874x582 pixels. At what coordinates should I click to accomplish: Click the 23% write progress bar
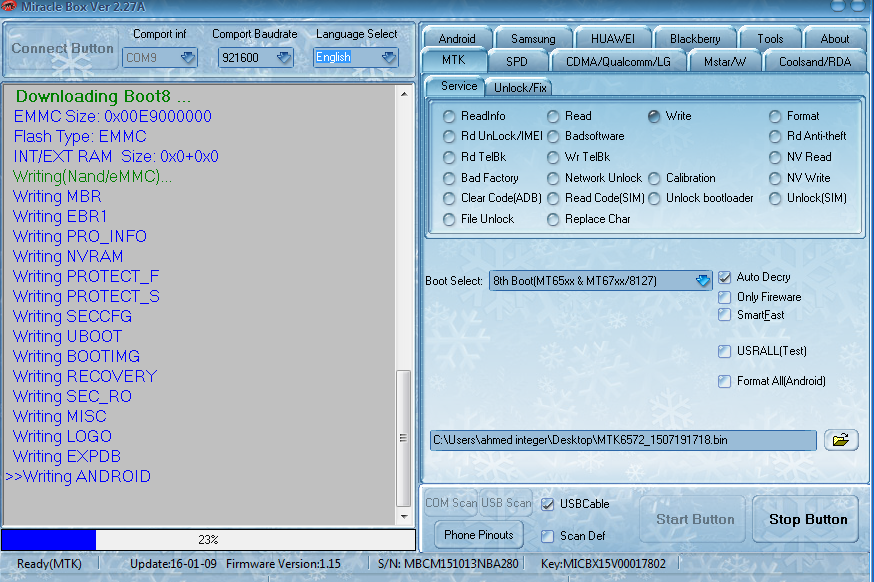(x=208, y=540)
